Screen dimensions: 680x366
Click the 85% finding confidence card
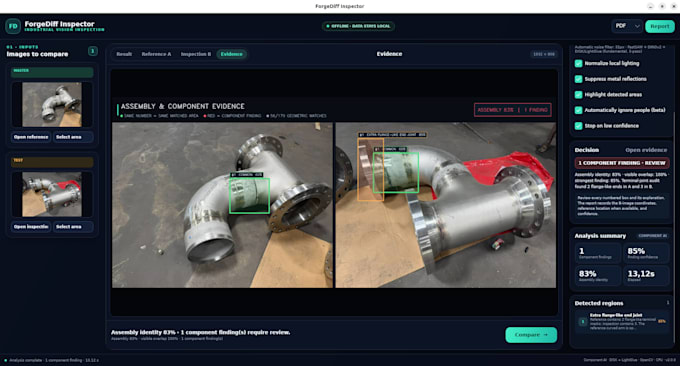point(646,253)
